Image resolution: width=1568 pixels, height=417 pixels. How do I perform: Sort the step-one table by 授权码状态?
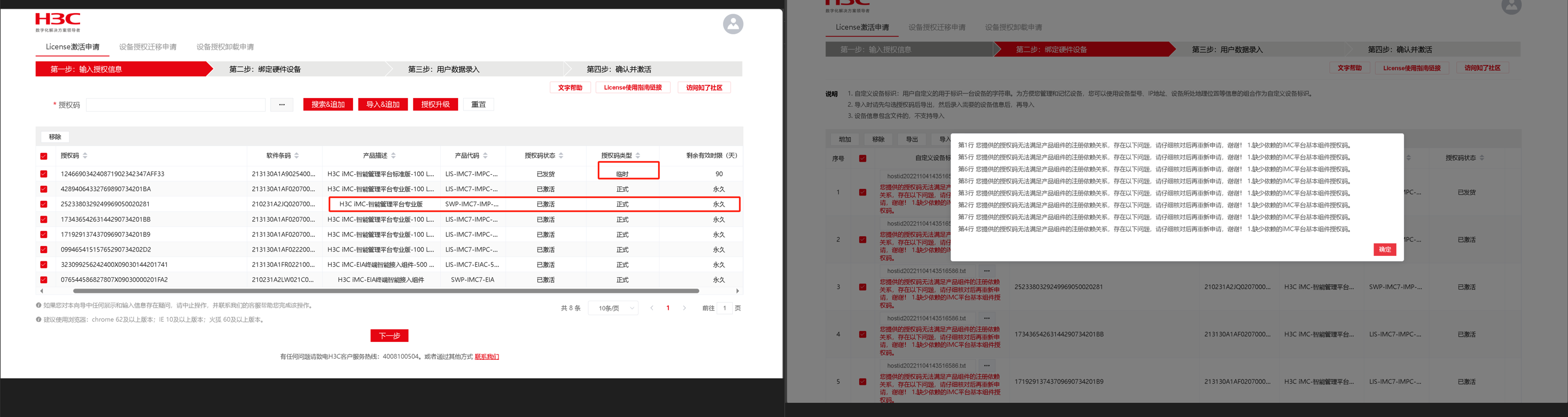tap(561, 156)
